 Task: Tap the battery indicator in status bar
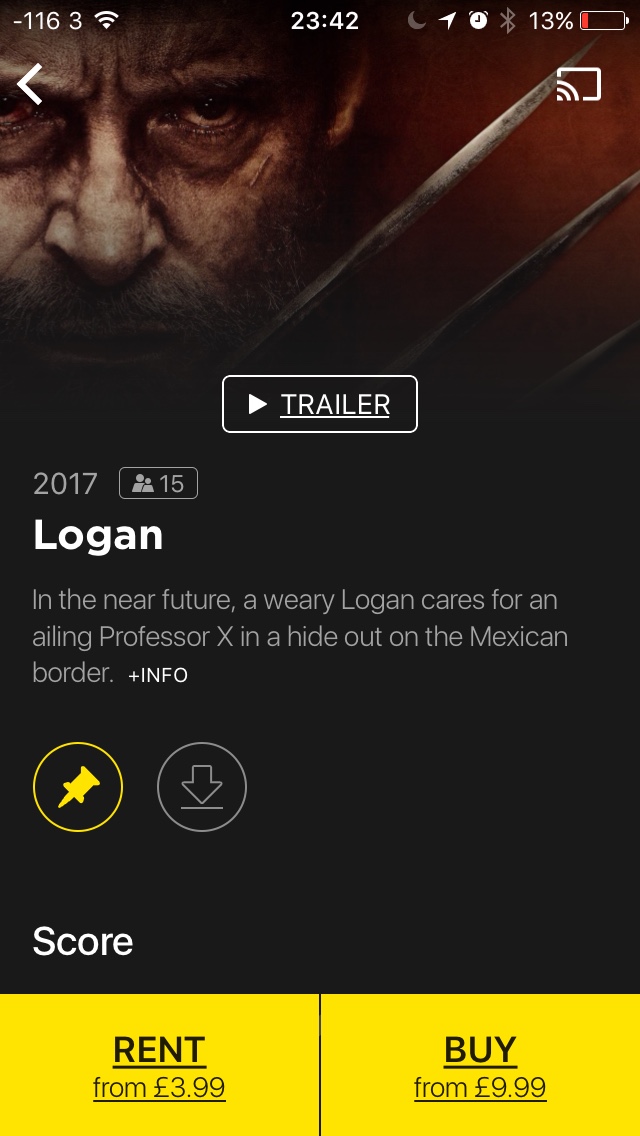pyautogui.click(x=603, y=20)
